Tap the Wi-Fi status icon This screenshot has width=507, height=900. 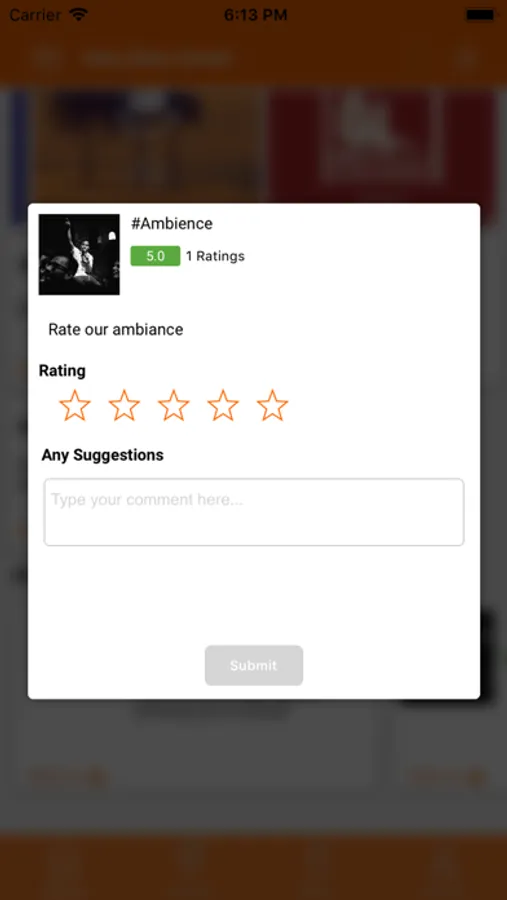pos(78,15)
